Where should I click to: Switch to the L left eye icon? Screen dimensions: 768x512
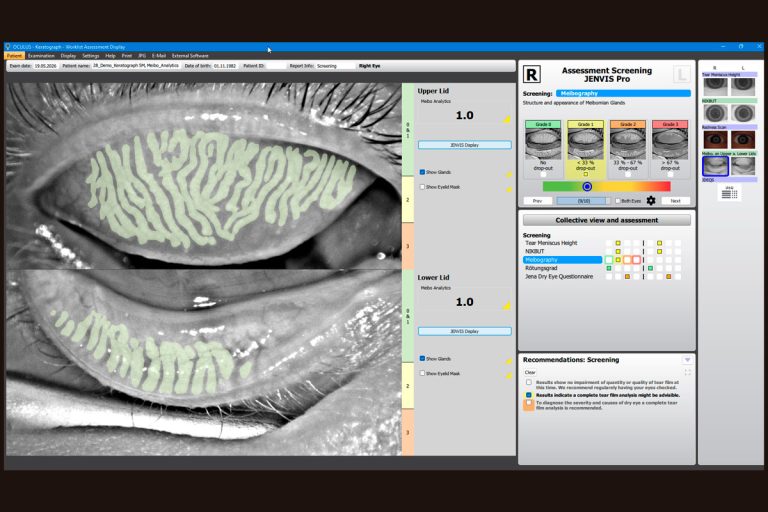681,74
